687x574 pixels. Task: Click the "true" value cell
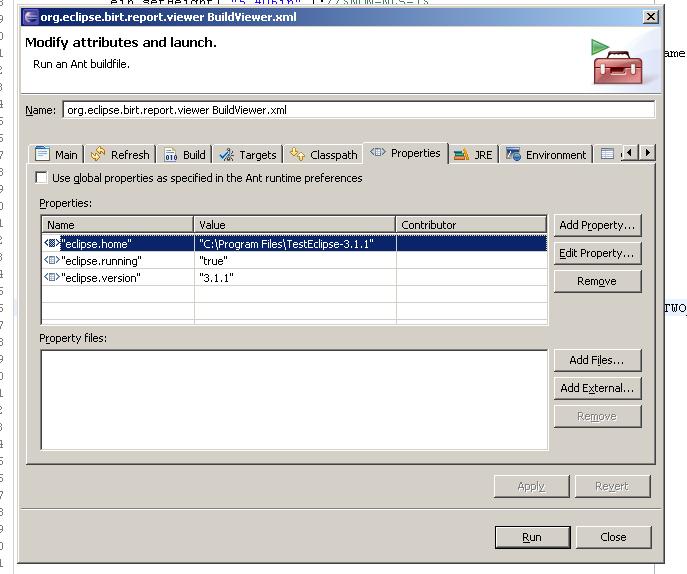coord(295,261)
